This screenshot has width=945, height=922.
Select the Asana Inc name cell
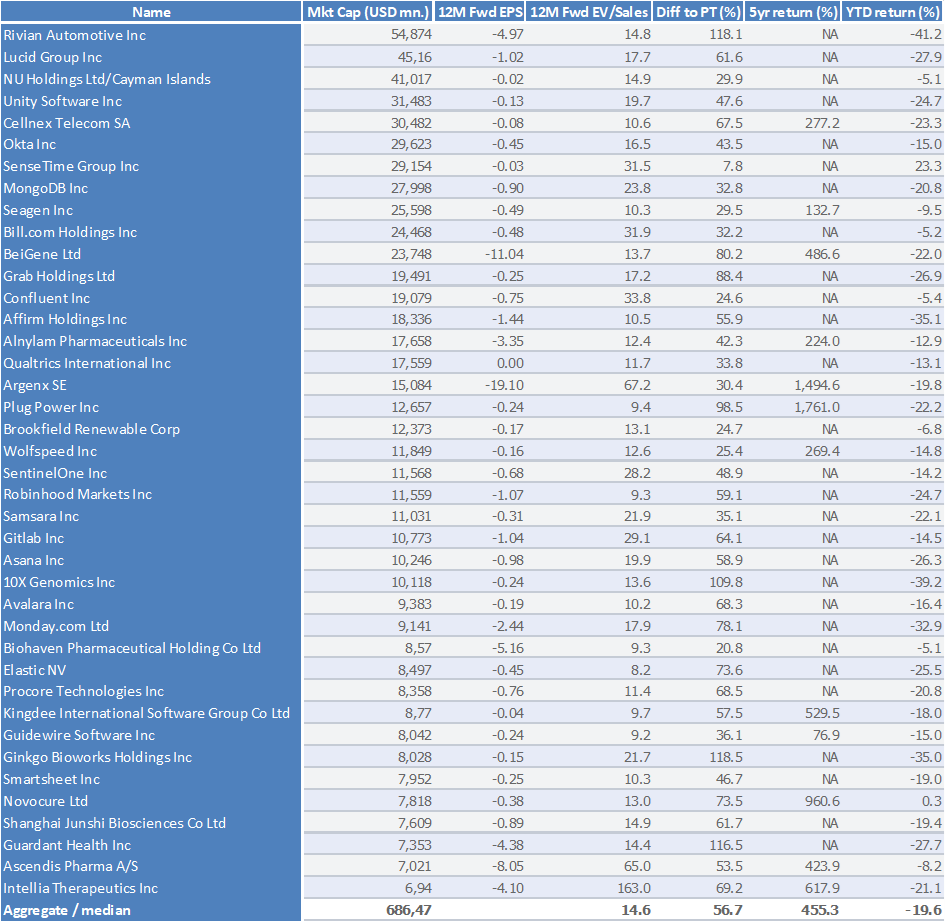coord(34,560)
